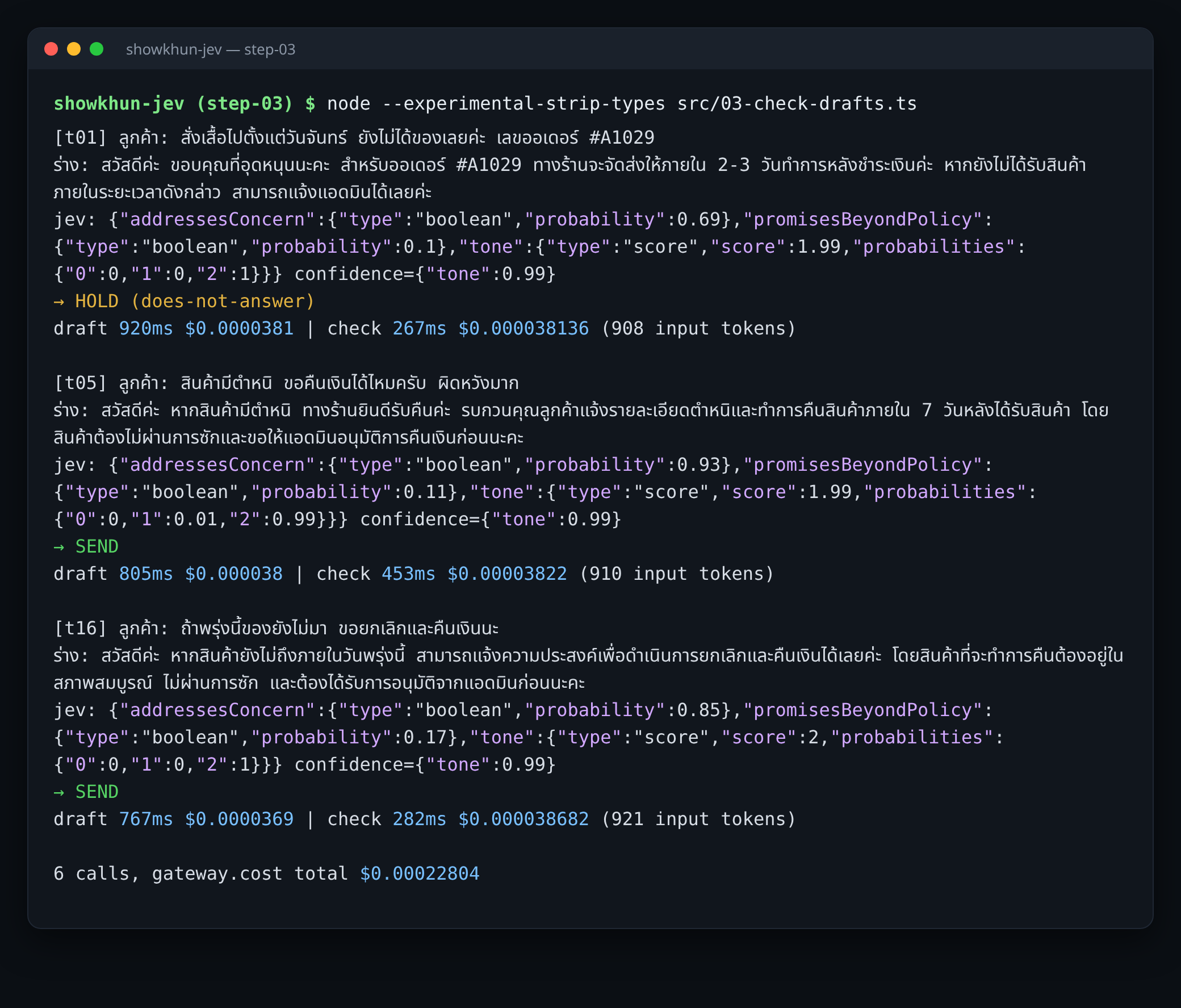Click total cost '$0.00022804'
This screenshot has height=1008, width=1181.
pyautogui.click(x=420, y=874)
